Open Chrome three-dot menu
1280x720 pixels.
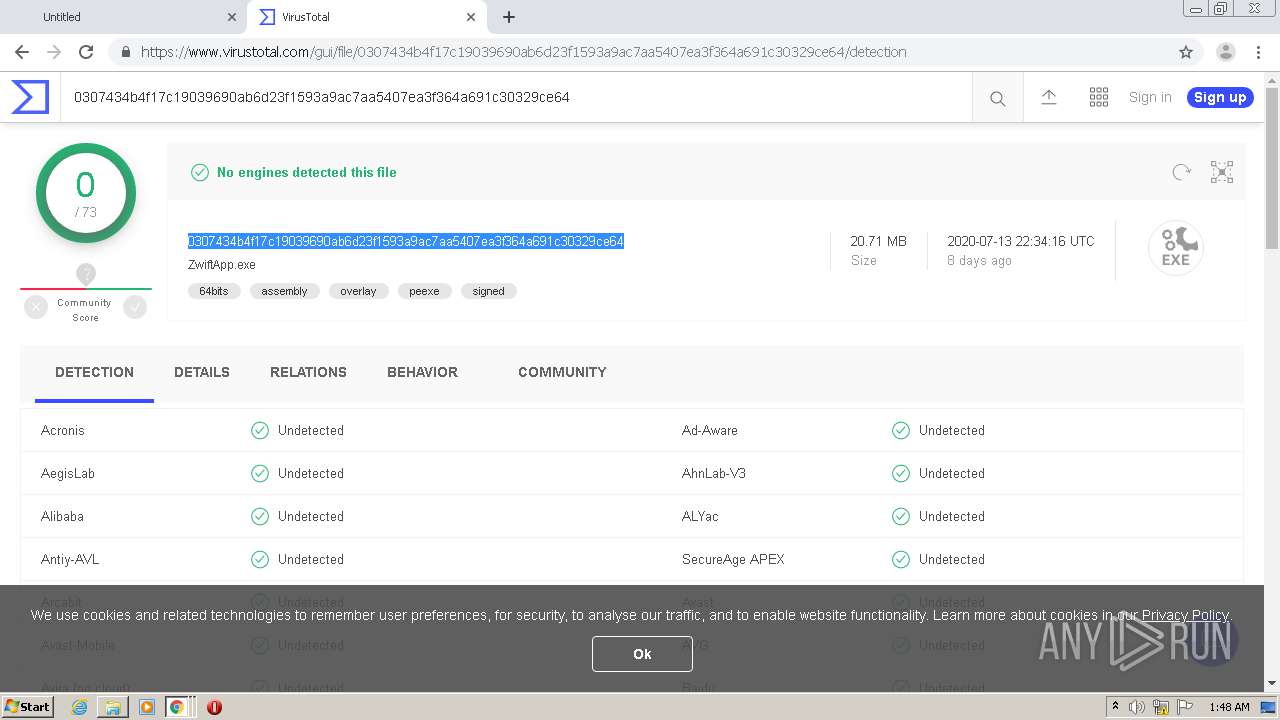click(x=1258, y=52)
